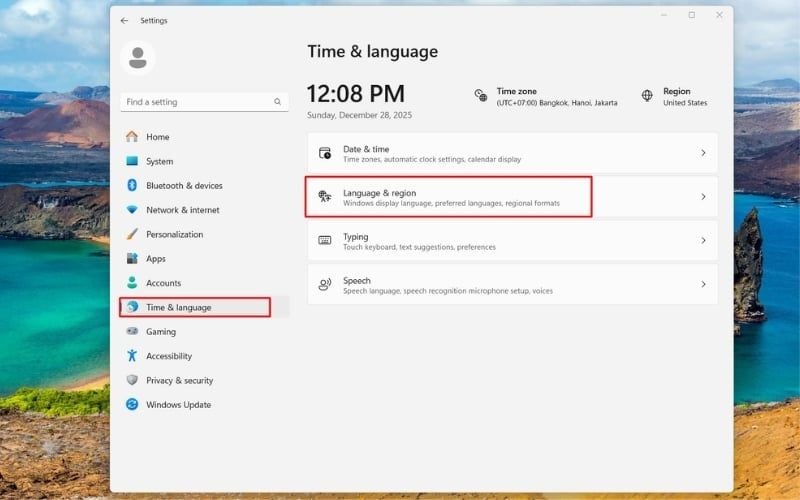Image resolution: width=800 pixels, height=500 pixels.
Task: Click "Windows display language, preferred languages" description
Action: (x=451, y=203)
